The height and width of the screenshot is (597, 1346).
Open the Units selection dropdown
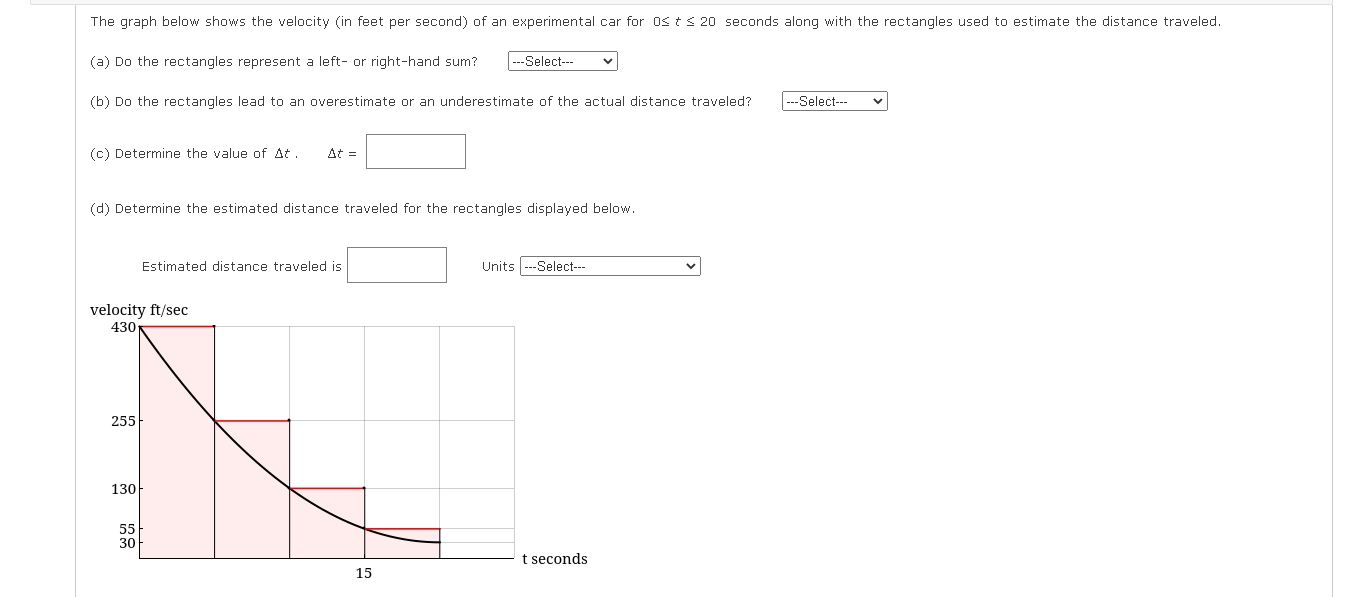[610, 266]
